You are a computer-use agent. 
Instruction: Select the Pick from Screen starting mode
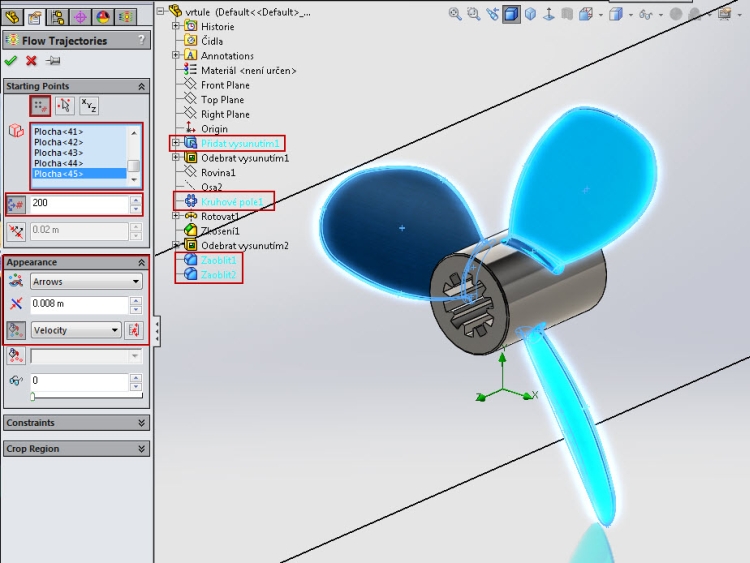click(x=65, y=106)
